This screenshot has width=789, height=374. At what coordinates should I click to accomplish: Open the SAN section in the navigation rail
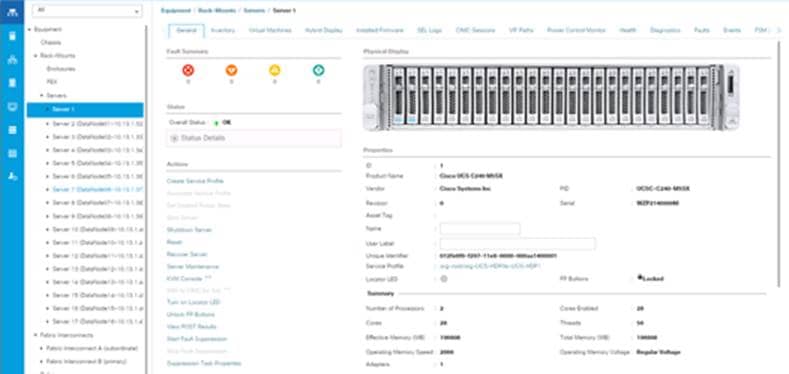pyautogui.click(x=12, y=83)
